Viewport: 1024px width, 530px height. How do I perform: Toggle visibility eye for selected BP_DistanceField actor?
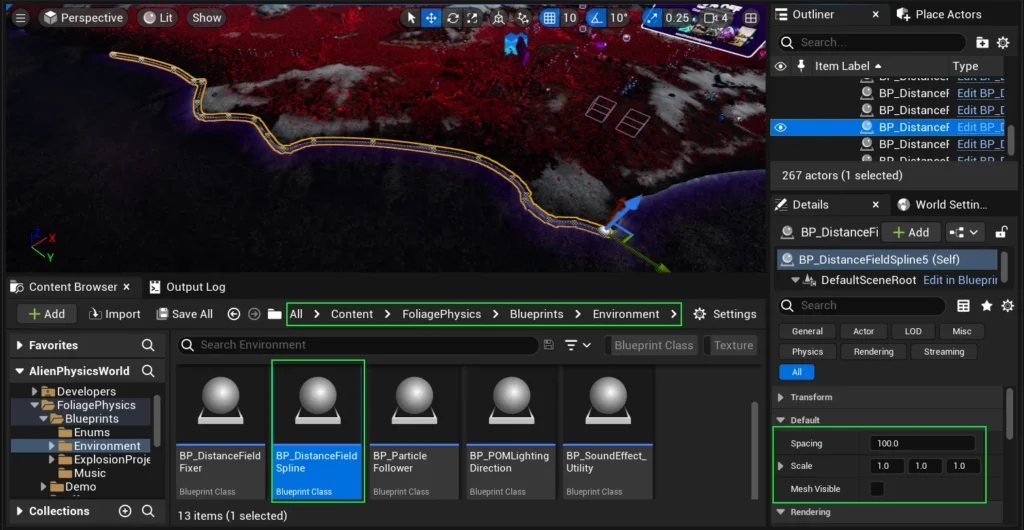[781, 127]
